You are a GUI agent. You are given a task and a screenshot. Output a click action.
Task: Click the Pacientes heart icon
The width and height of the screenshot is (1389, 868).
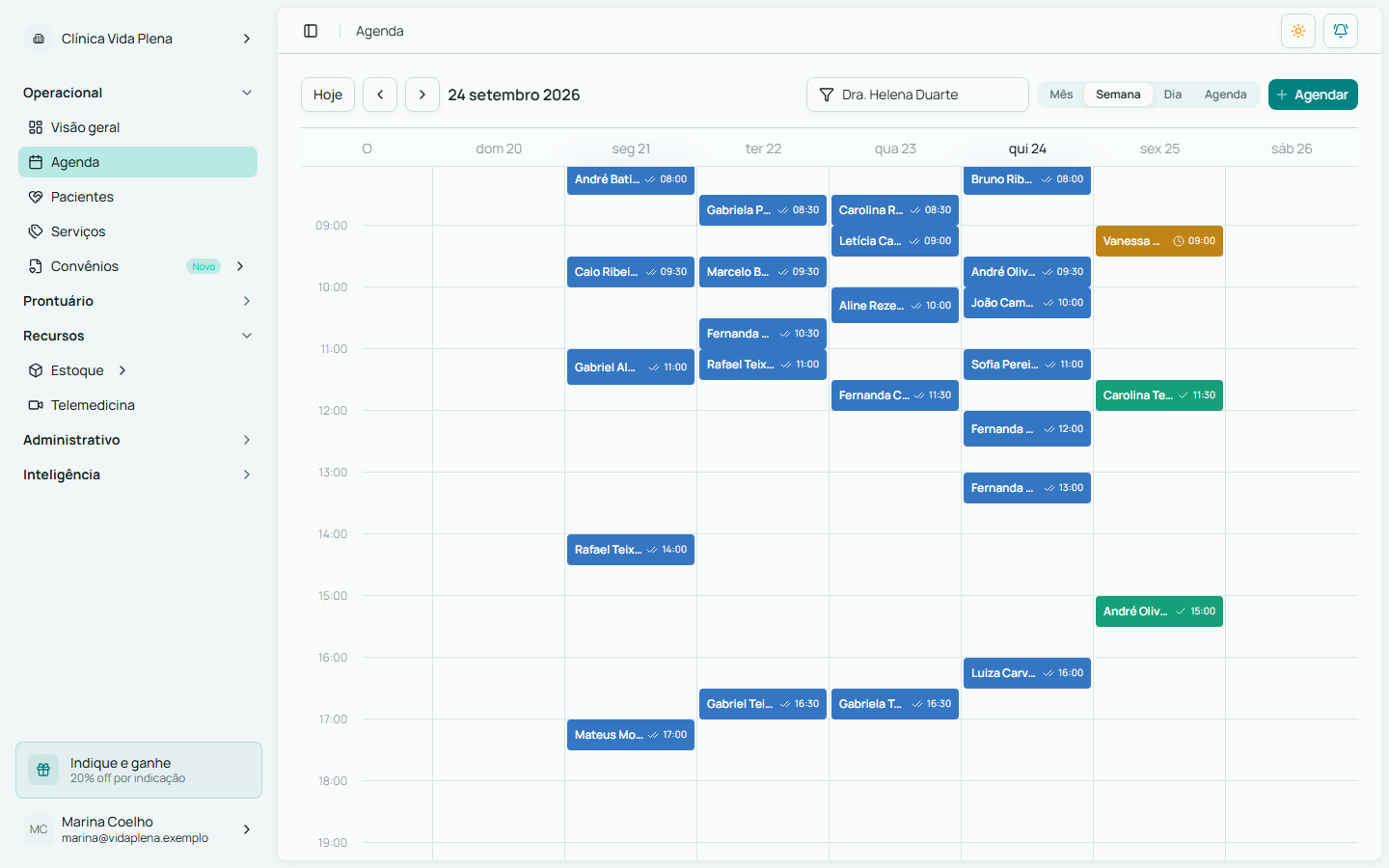(36, 197)
